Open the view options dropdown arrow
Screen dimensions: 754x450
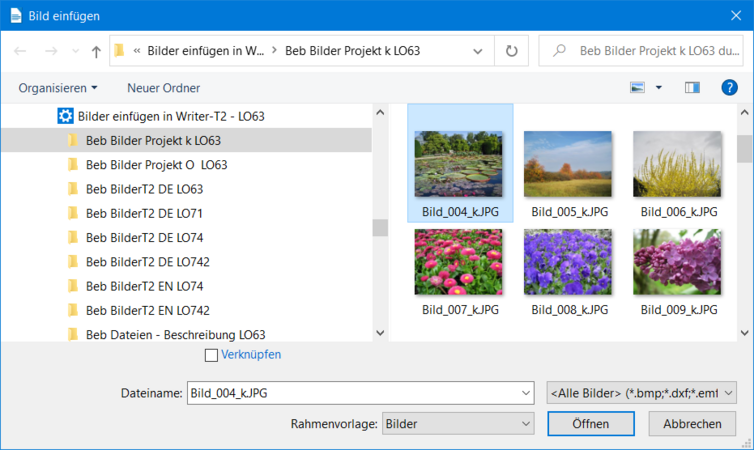click(x=659, y=88)
